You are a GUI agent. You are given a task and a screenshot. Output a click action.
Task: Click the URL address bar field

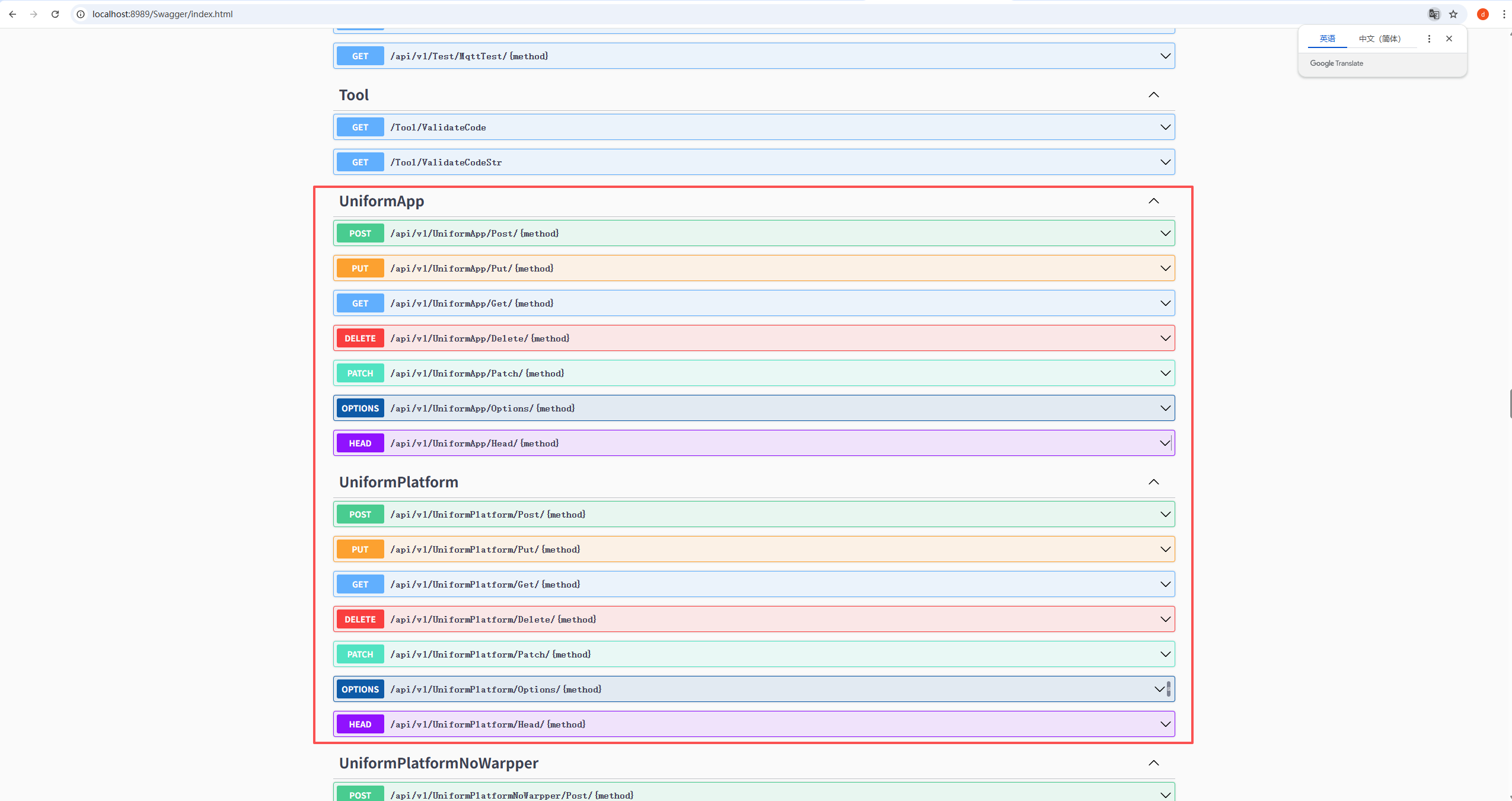[x=712, y=14]
